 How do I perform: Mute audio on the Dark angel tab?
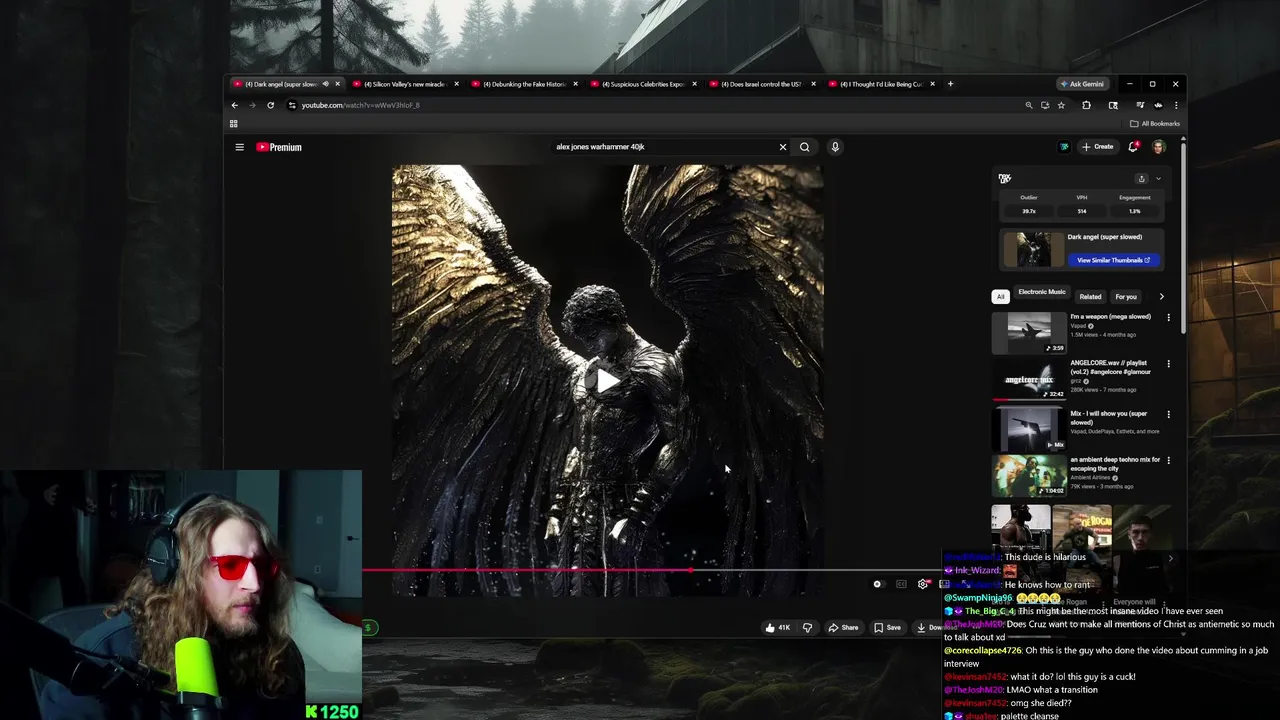pyautogui.click(x=325, y=84)
